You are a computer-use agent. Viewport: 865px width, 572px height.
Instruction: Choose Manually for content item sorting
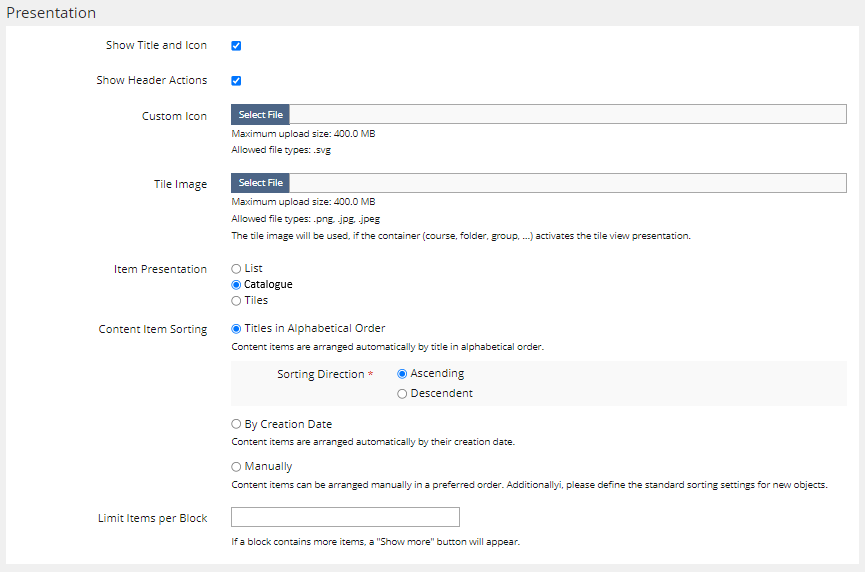236,467
